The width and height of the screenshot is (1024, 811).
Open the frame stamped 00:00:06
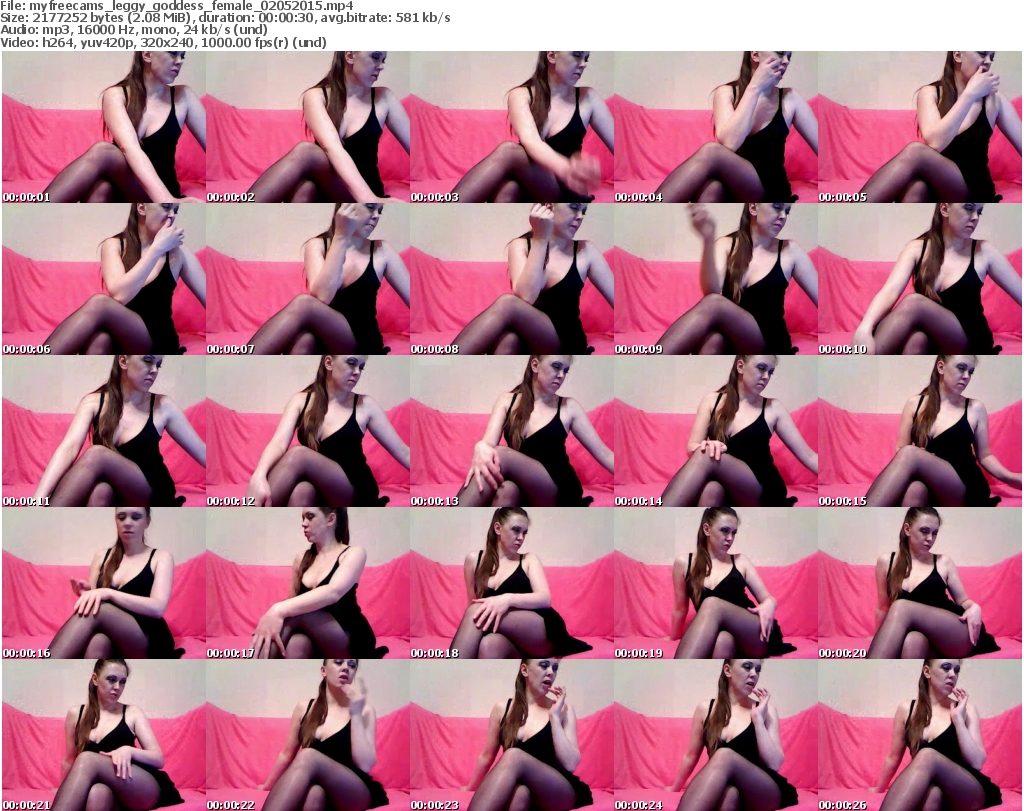tap(104, 279)
